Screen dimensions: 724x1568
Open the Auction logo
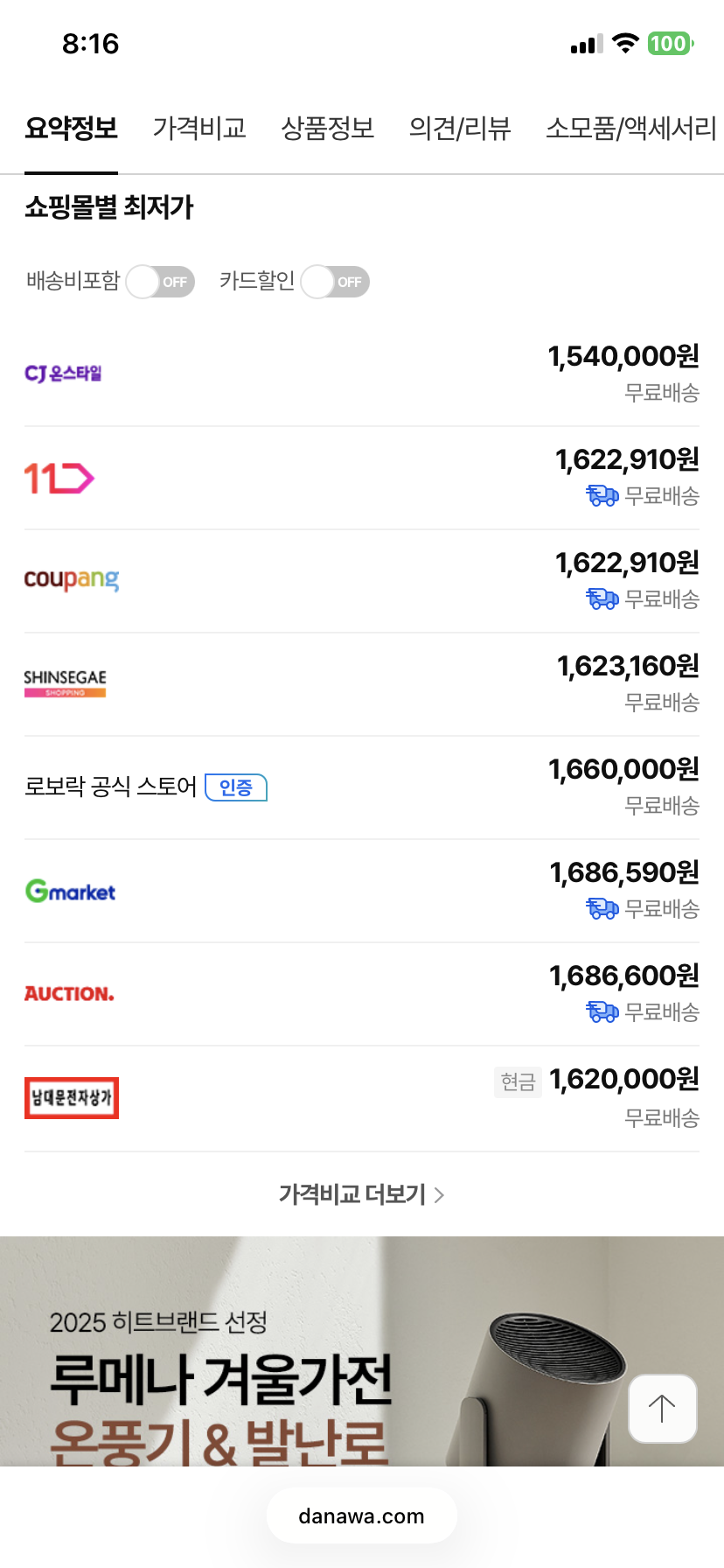(x=69, y=994)
